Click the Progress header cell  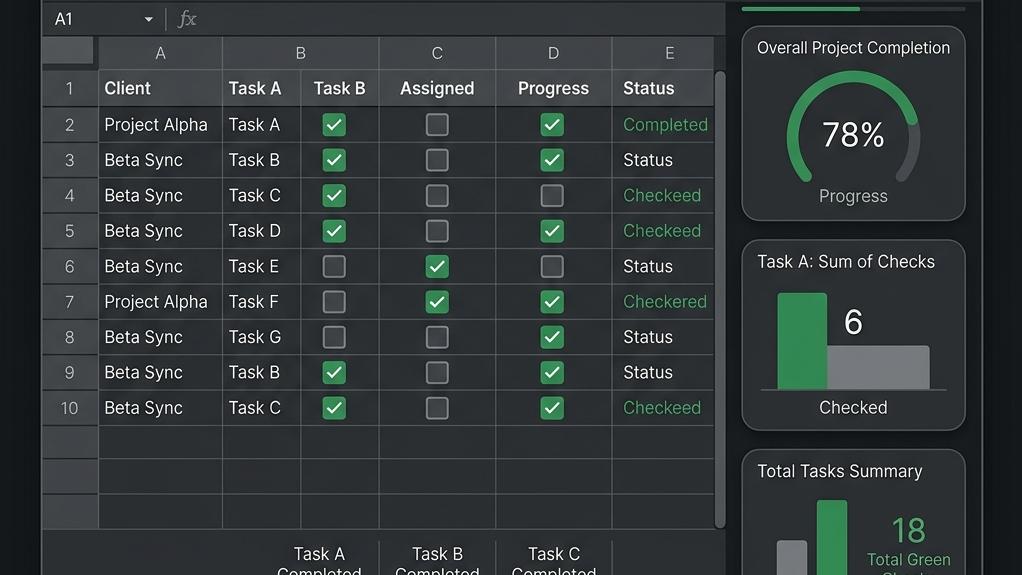point(553,88)
